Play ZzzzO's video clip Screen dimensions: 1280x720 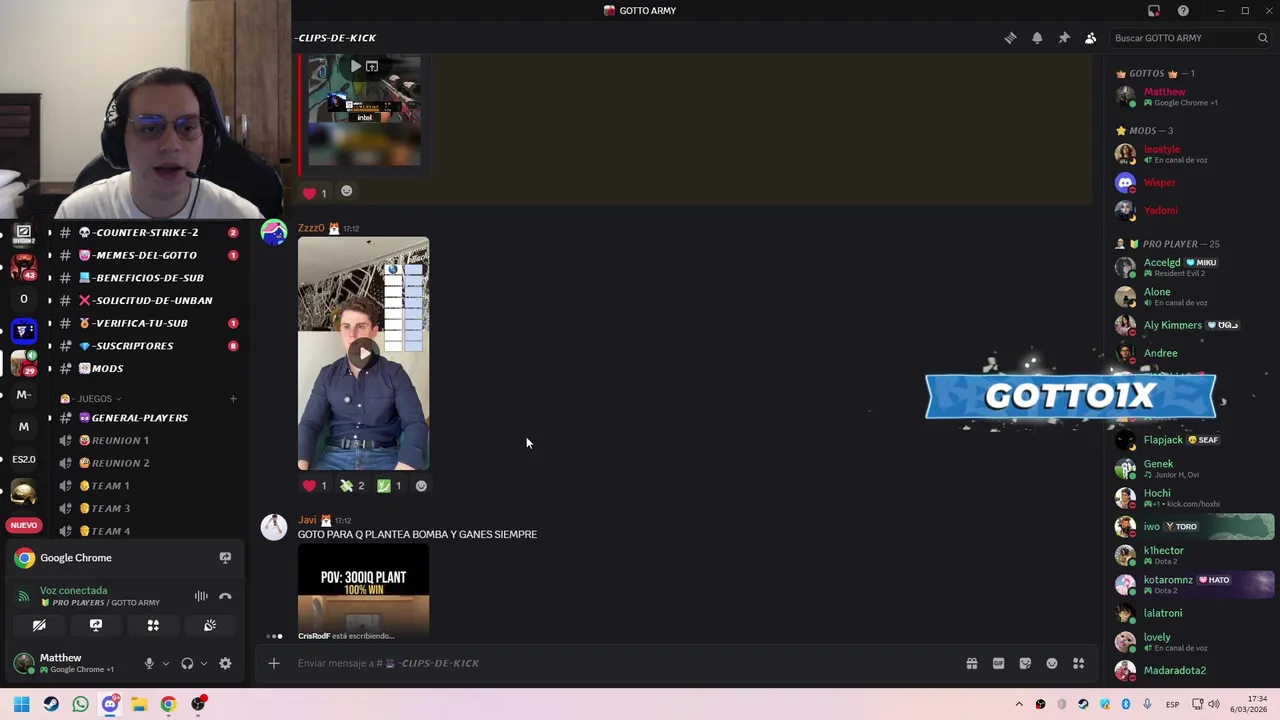[364, 353]
